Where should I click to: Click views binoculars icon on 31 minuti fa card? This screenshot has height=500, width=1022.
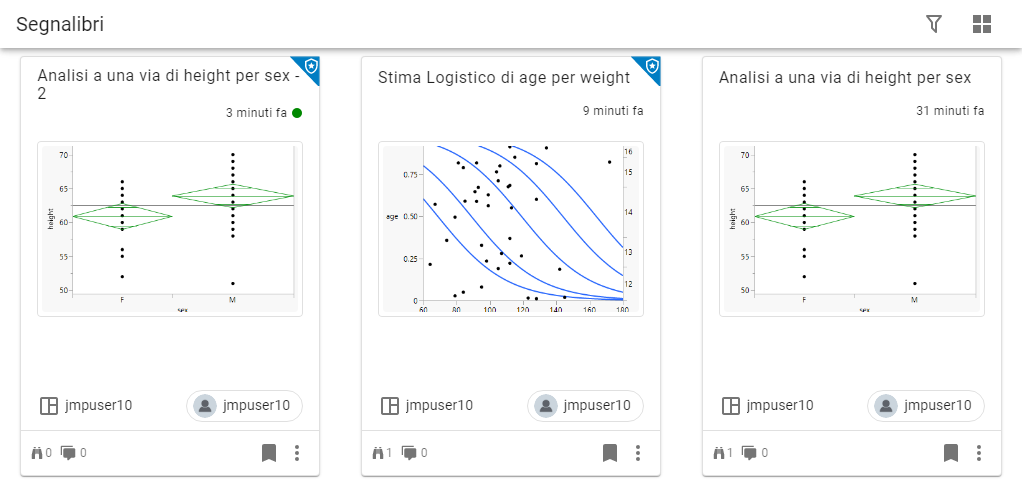coord(718,453)
